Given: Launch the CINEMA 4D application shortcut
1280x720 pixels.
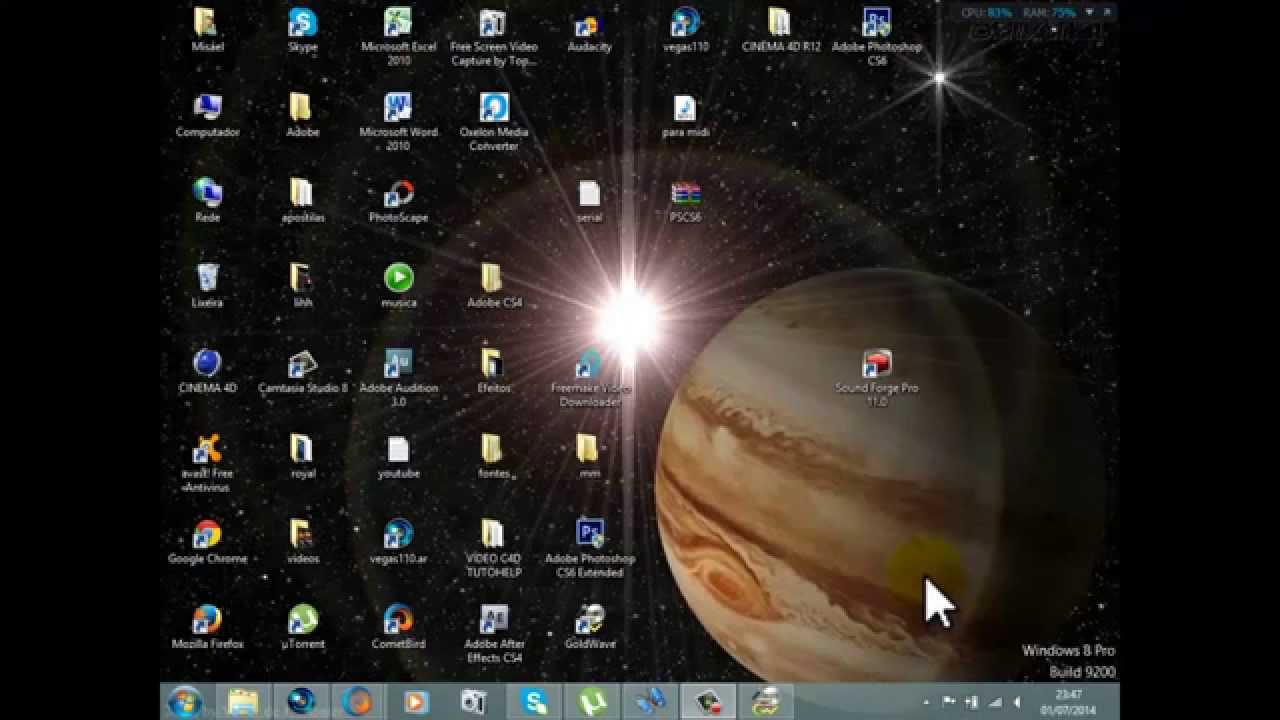Looking at the screenshot, I should tap(207, 370).
